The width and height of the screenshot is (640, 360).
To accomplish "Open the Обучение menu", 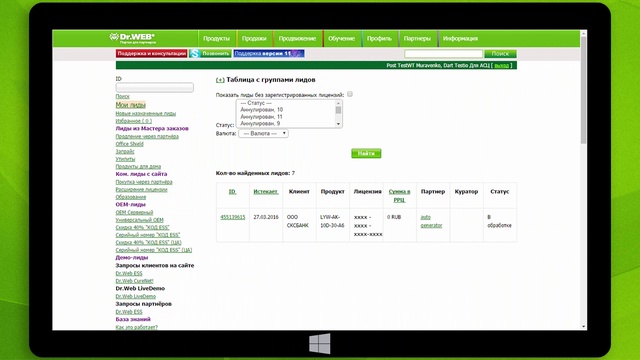I will [x=341, y=39].
